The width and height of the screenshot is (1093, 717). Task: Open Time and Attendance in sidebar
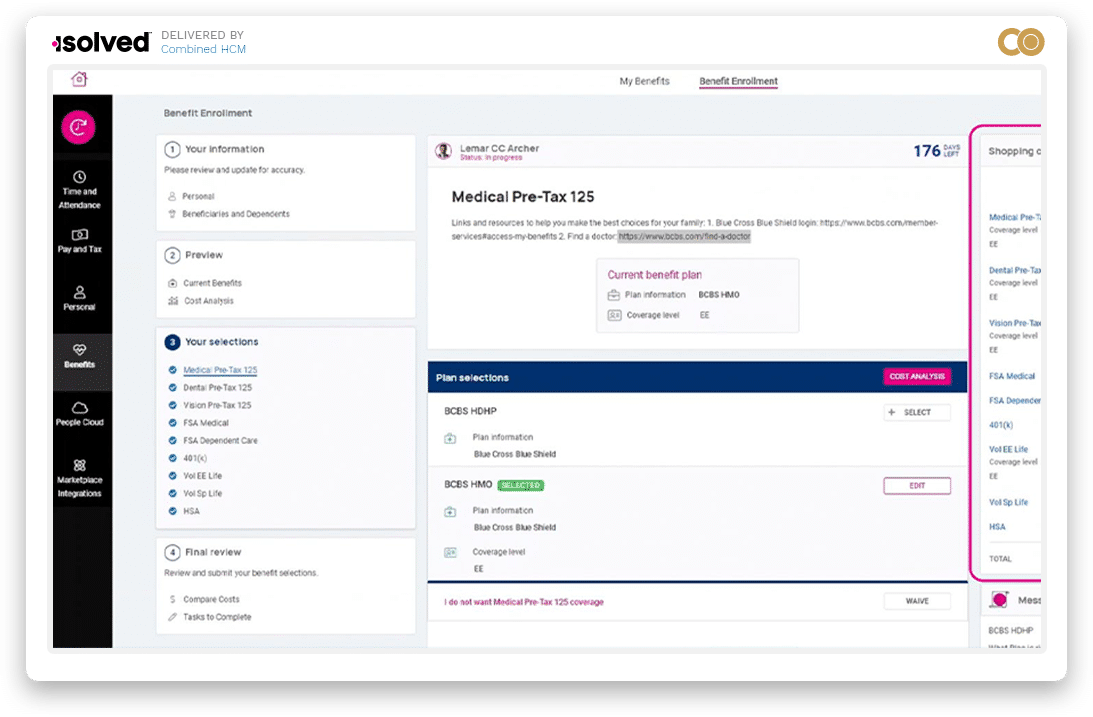(79, 190)
